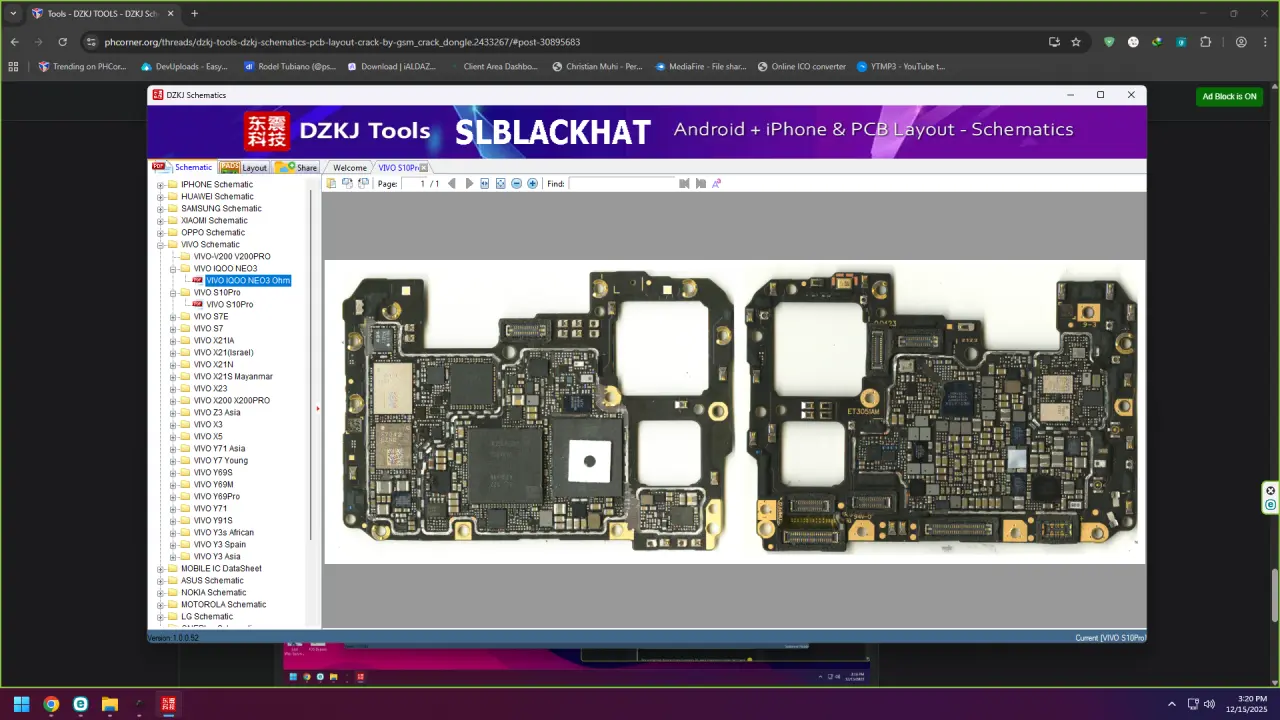The image size is (1280, 720).
Task: Click the Ad Block is ON badge
Action: pyautogui.click(x=1229, y=97)
